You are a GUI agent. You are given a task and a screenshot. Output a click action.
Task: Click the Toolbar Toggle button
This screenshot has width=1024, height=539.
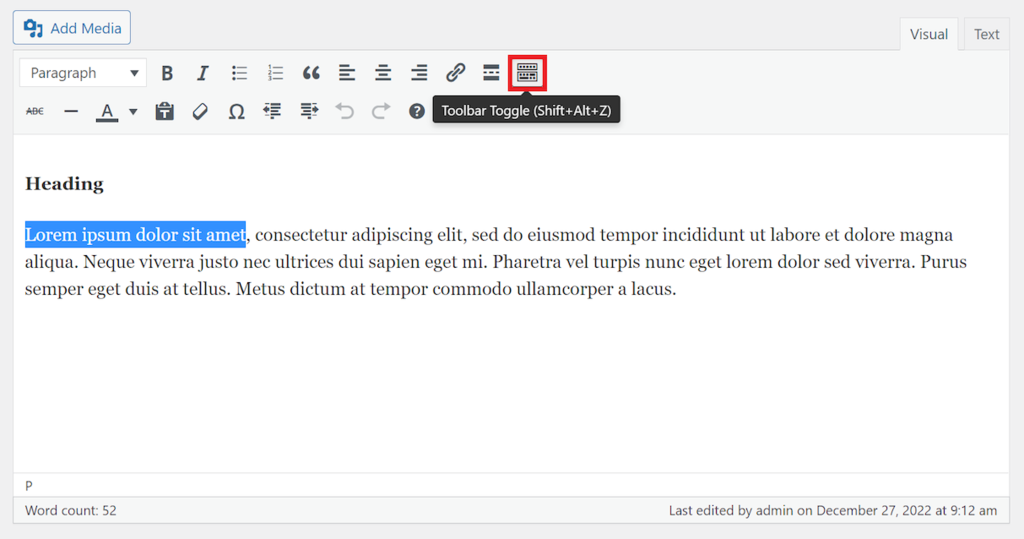pyautogui.click(x=527, y=73)
